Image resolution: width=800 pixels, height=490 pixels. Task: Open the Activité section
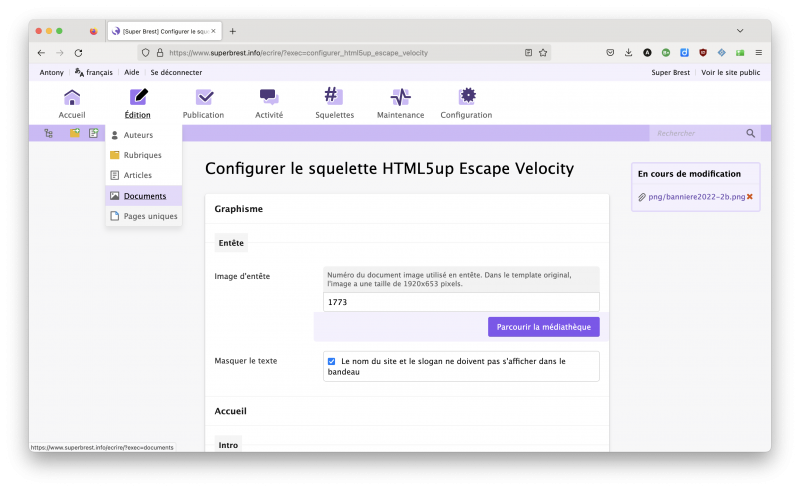[269, 104]
